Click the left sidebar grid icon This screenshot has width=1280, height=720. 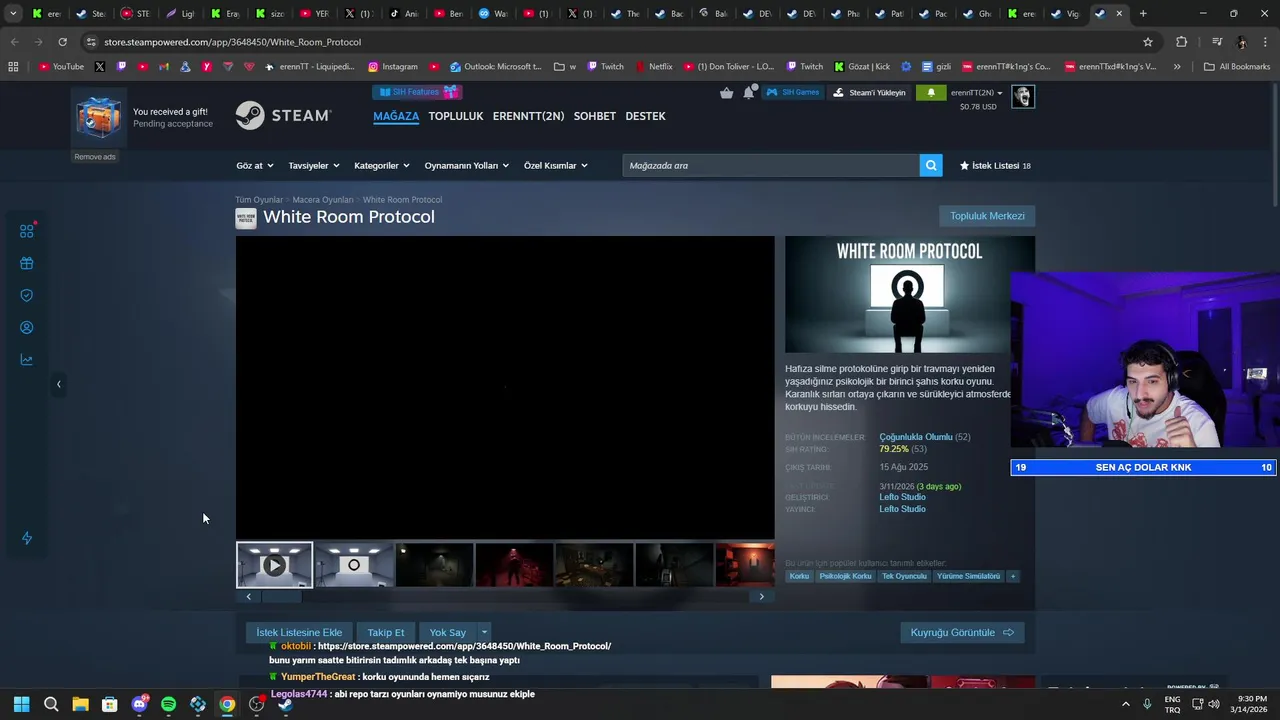pos(27,231)
